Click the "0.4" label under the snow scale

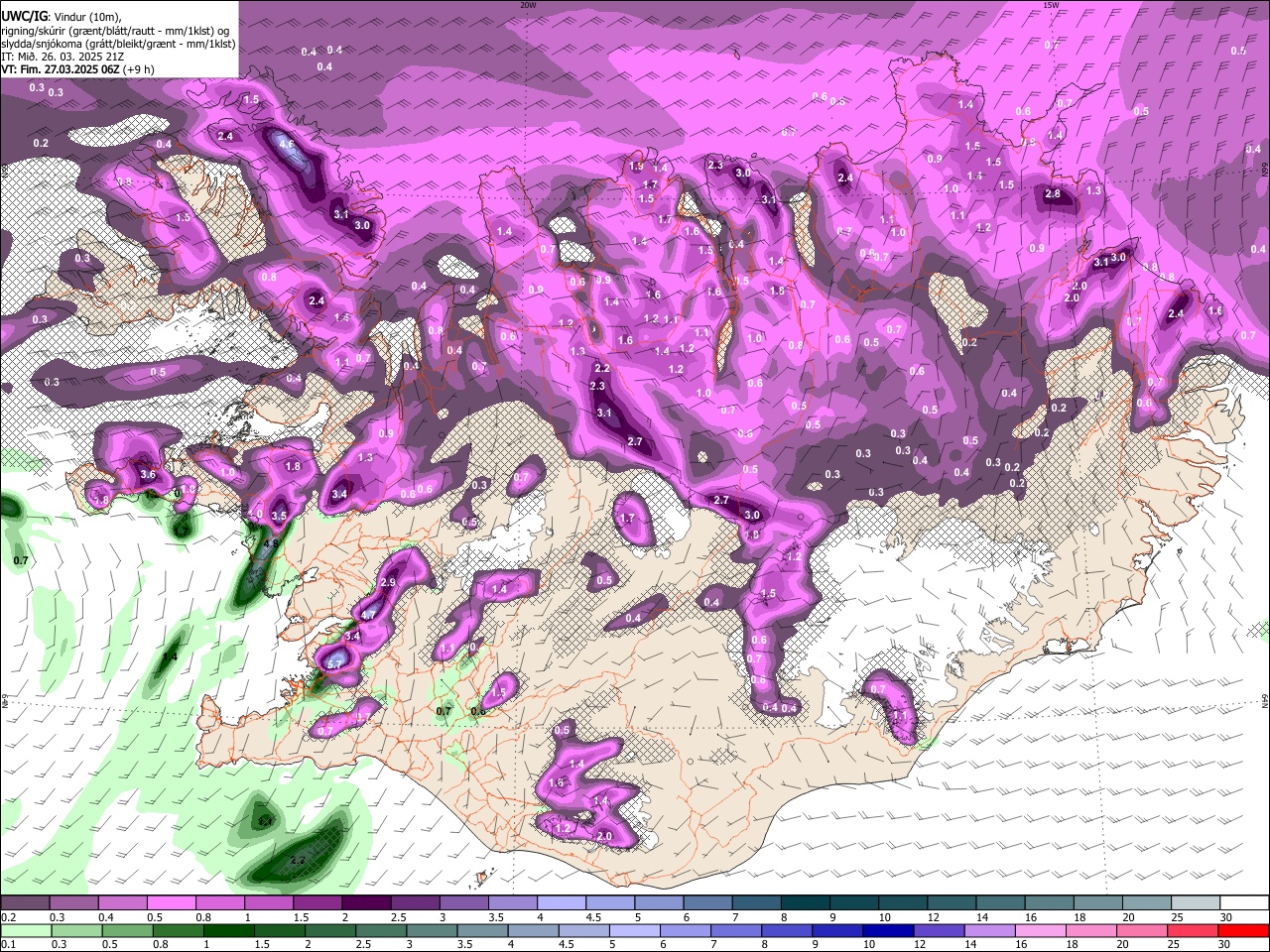pyautogui.click(x=106, y=917)
